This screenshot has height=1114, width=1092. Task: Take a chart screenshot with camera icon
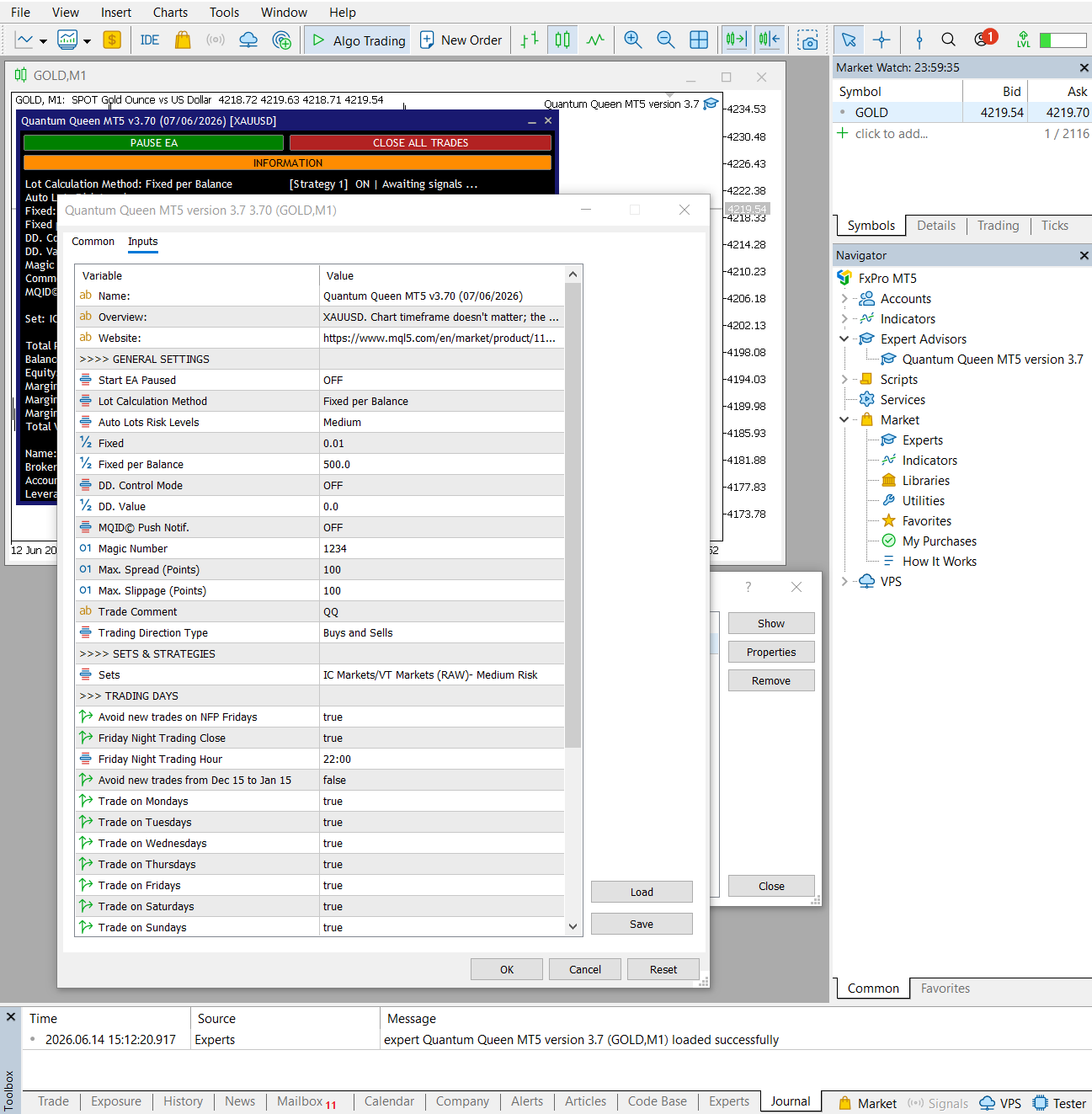point(808,40)
